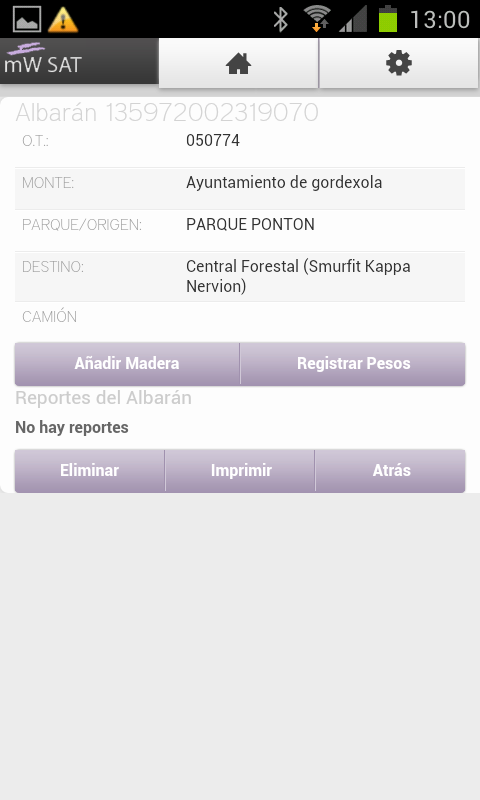The image size is (480, 800).
Task: Tap the O.T. value 050774
Action: click(x=213, y=140)
